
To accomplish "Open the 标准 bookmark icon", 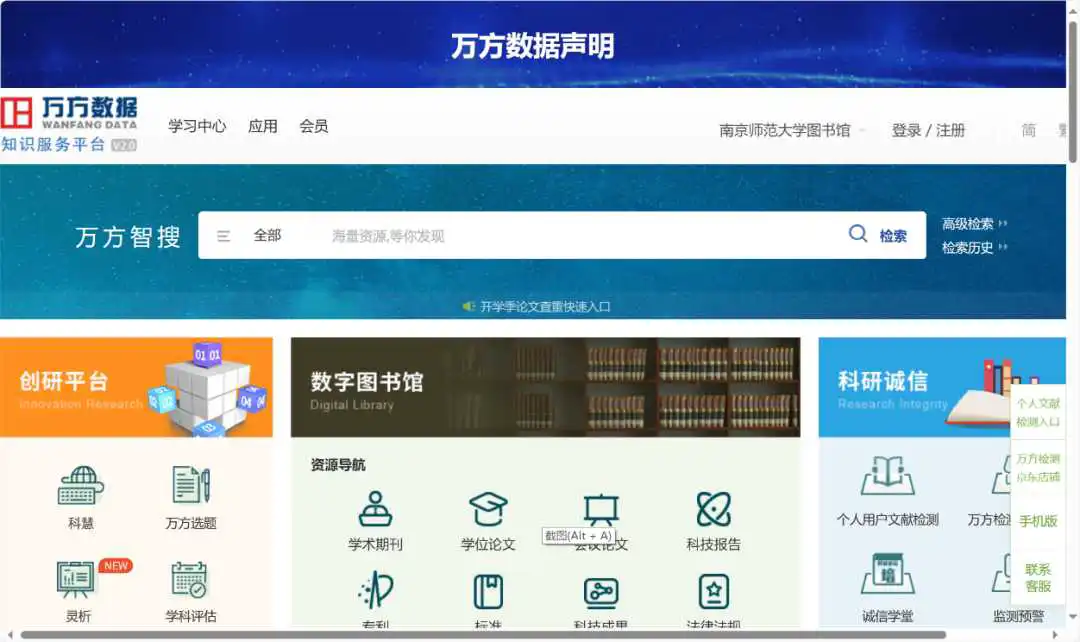I will click(488, 591).
